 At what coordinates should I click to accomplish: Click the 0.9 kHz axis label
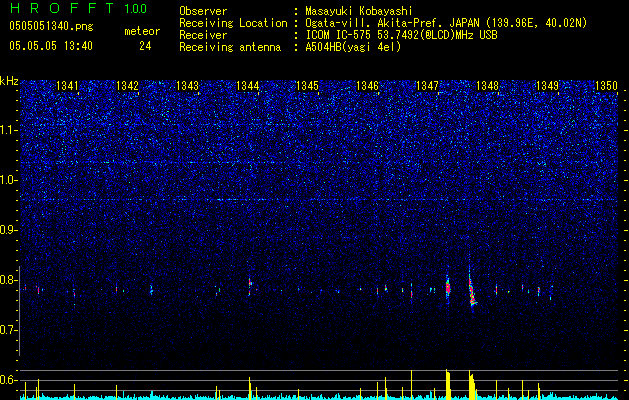pyautogui.click(x=9, y=230)
